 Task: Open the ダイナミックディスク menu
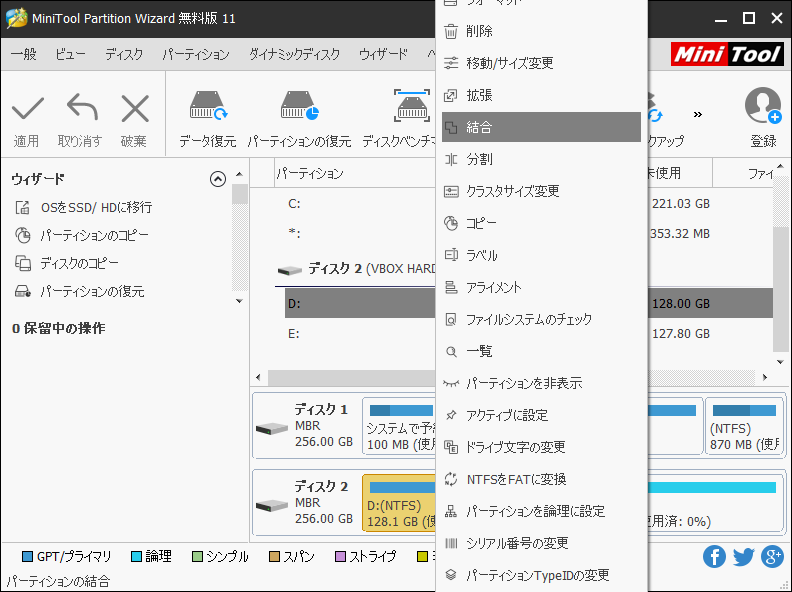[294, 54]
